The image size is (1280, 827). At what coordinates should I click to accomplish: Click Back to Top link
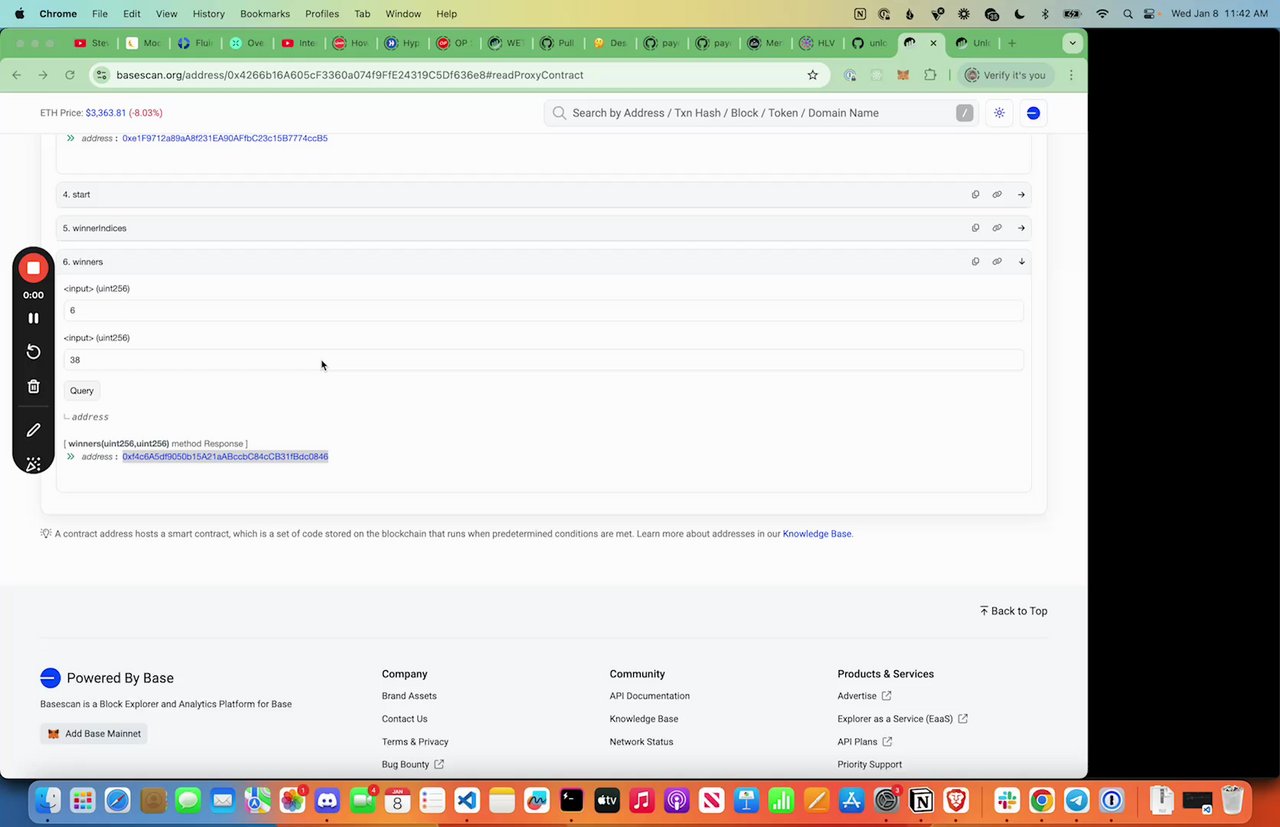coord(1013,611)
